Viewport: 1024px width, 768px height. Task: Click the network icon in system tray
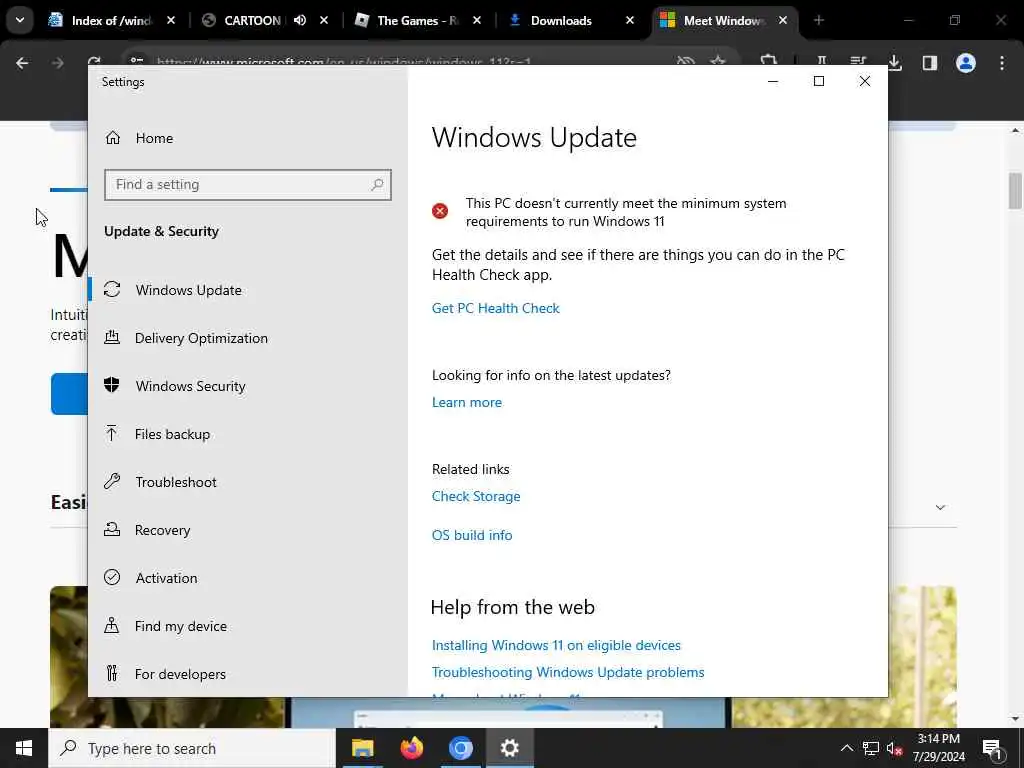(x=871, y=748)
